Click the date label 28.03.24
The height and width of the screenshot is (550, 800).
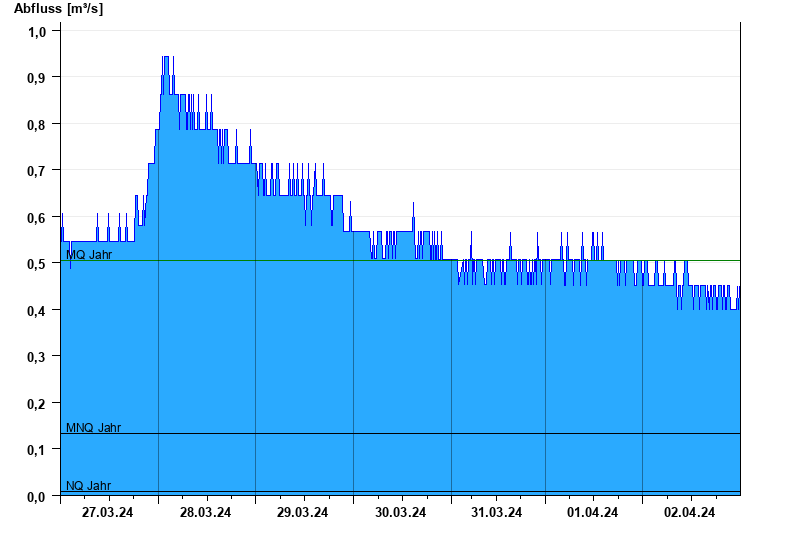(x=205, y=512)
